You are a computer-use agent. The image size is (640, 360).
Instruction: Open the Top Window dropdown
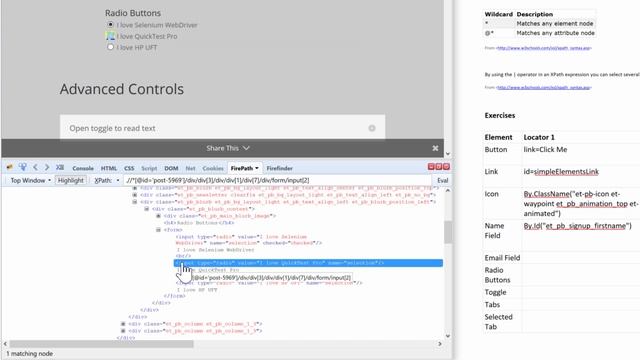31,180
